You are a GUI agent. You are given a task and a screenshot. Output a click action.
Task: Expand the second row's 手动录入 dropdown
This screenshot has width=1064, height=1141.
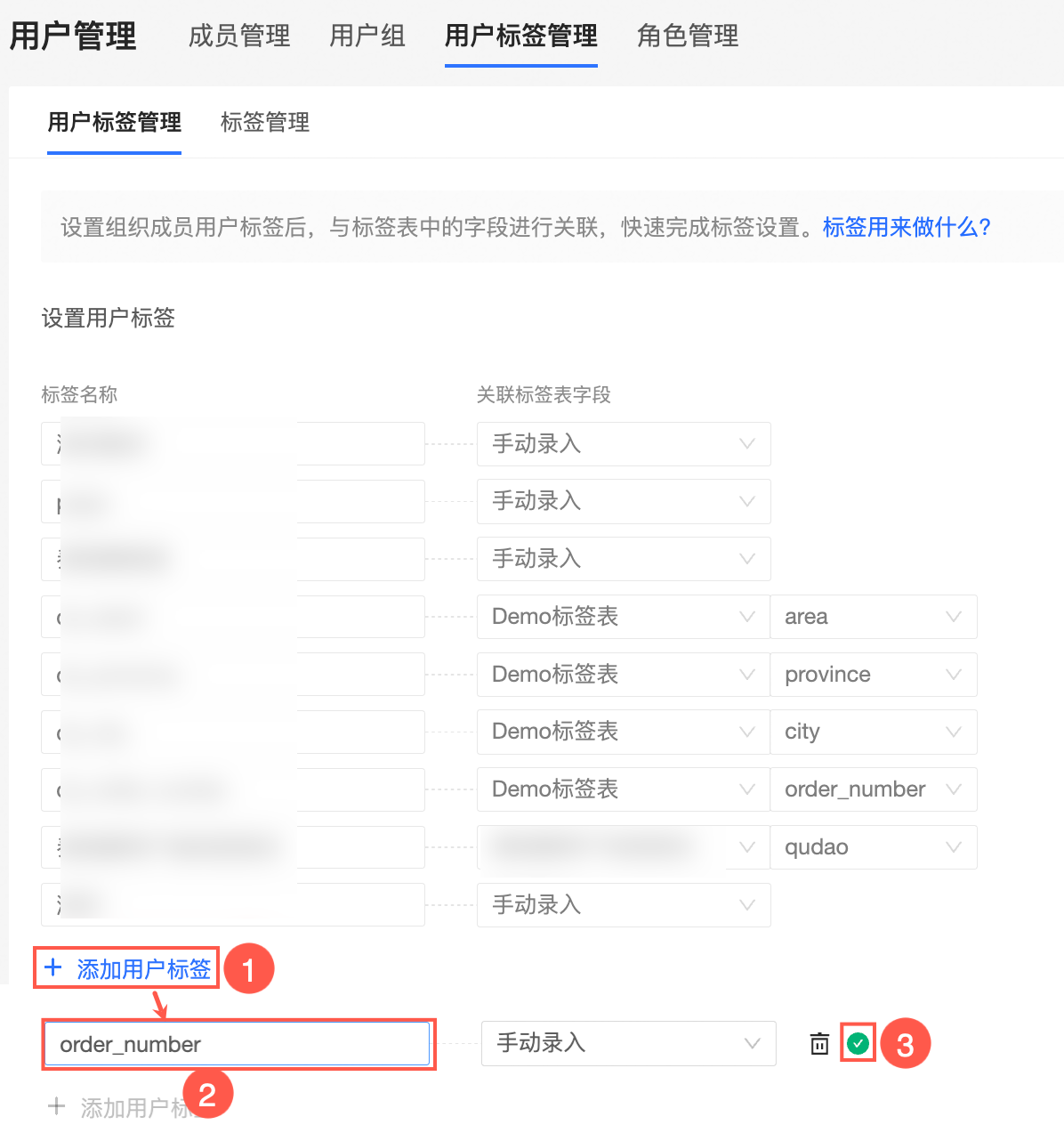pos(624,501)
